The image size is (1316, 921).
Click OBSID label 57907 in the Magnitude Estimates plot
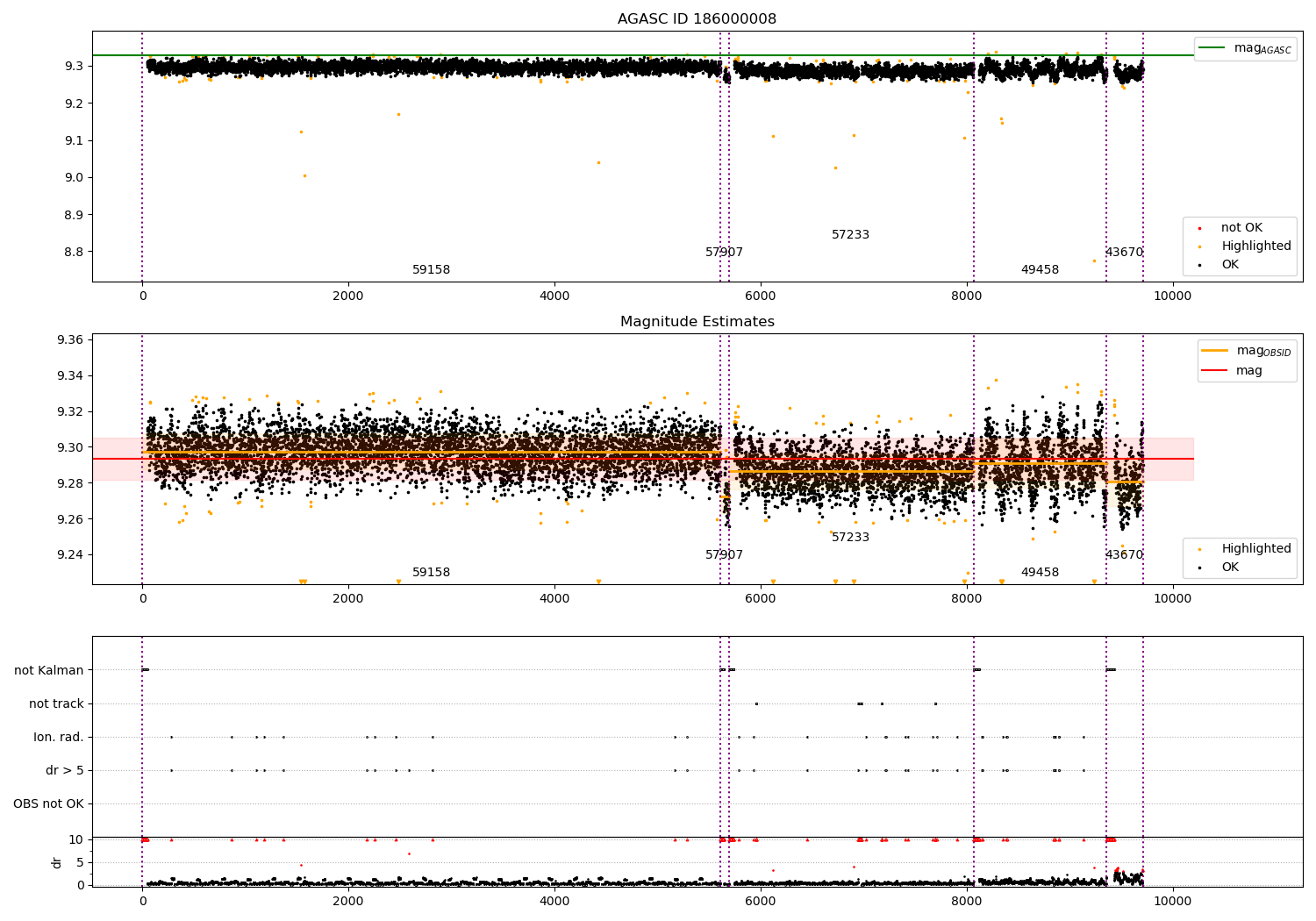click(x=724, y=555)
